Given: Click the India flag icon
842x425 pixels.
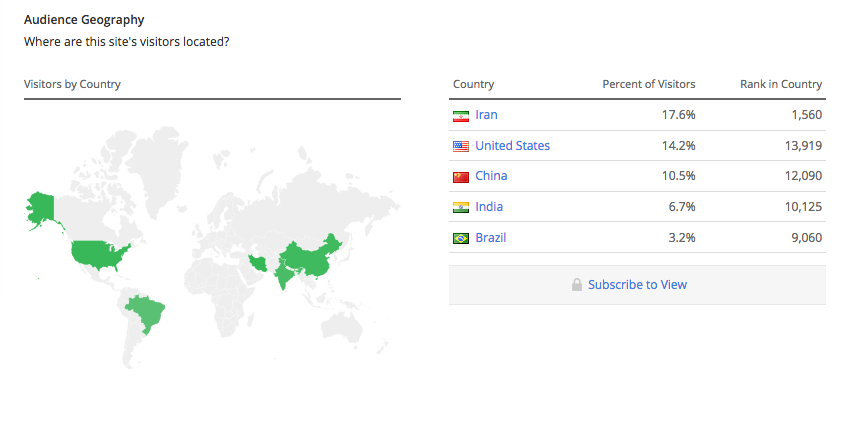Looking at the screenshot, I should point(461,207).
